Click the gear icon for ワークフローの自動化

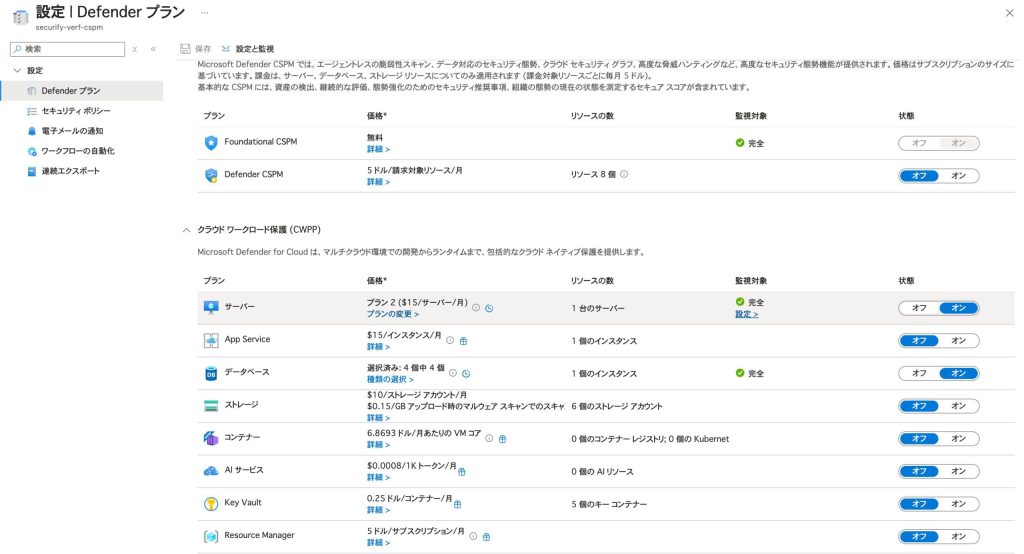tap(32, 151)
